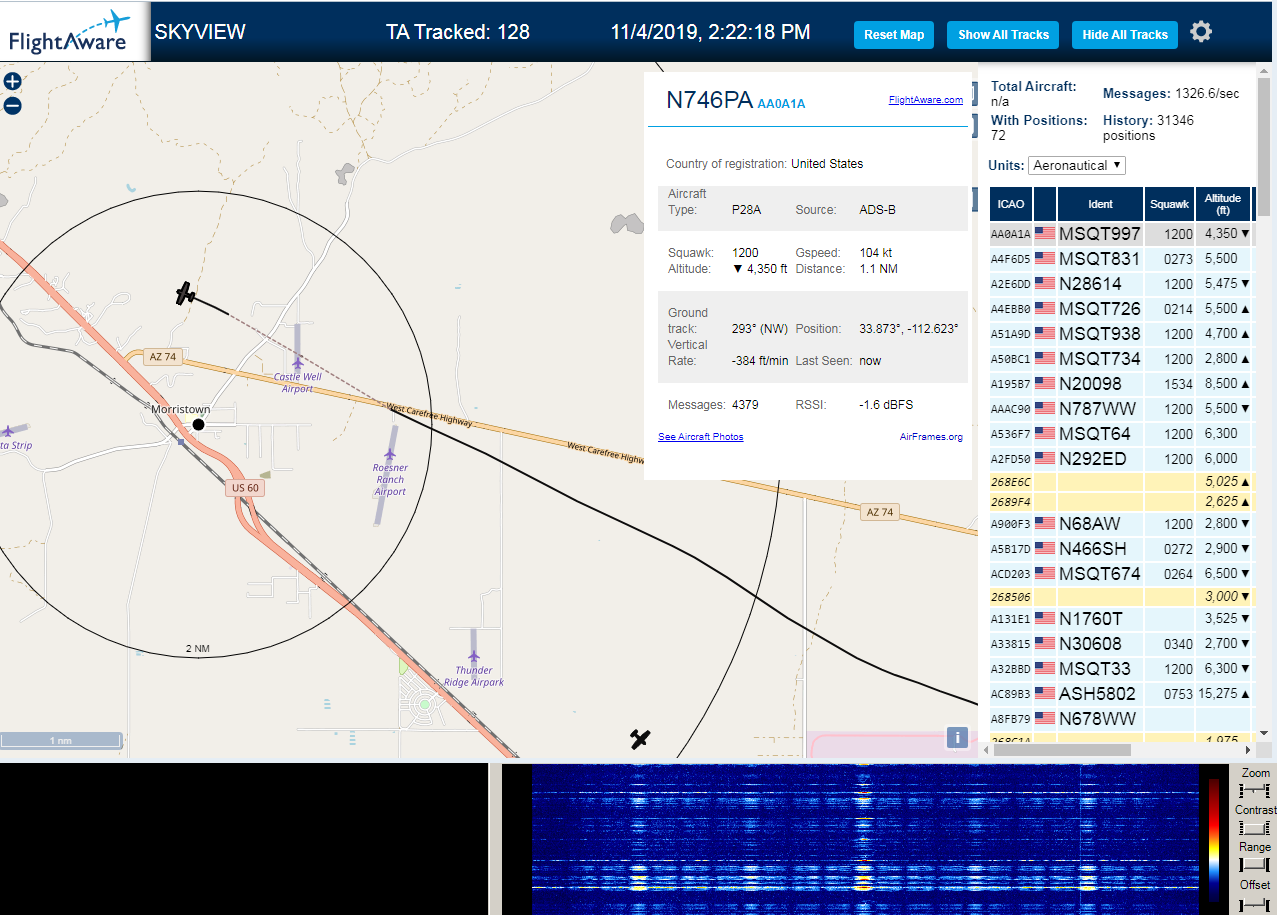Open the settings gear icon
The height and width of the screenshot is (915, 1277).
coord(1201,32)
